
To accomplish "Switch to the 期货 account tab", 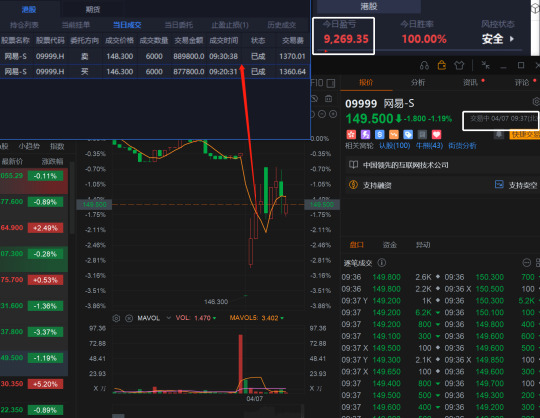I will [x=93, y=9].
